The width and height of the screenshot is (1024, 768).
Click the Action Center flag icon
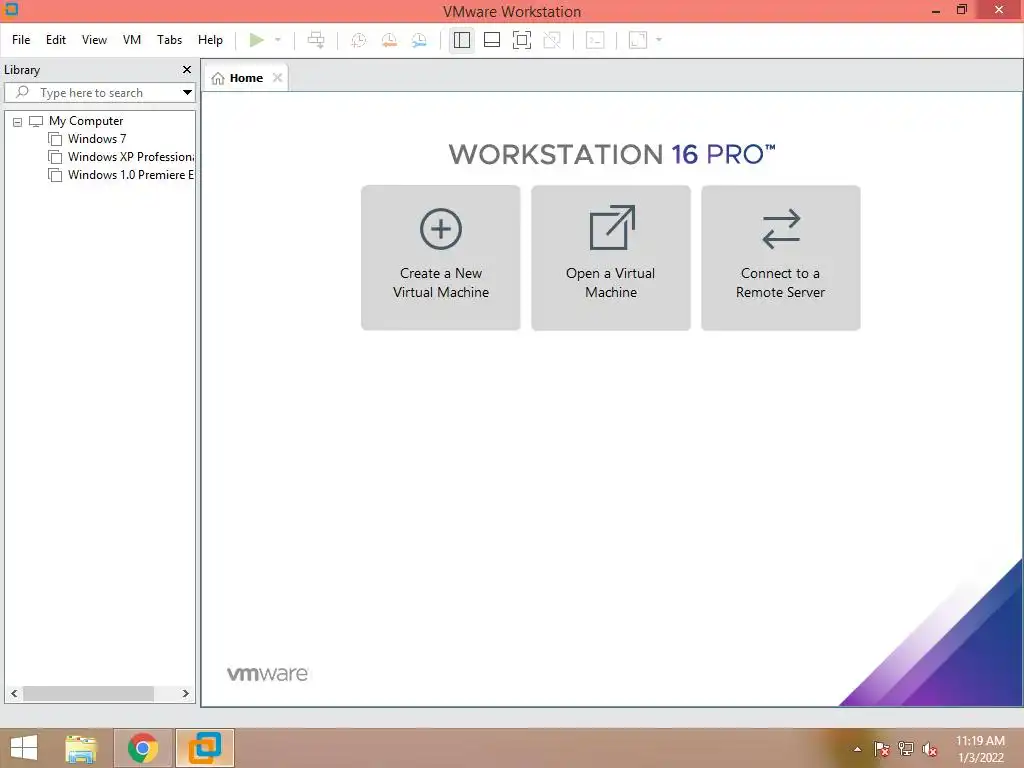[x=882, y=749]
